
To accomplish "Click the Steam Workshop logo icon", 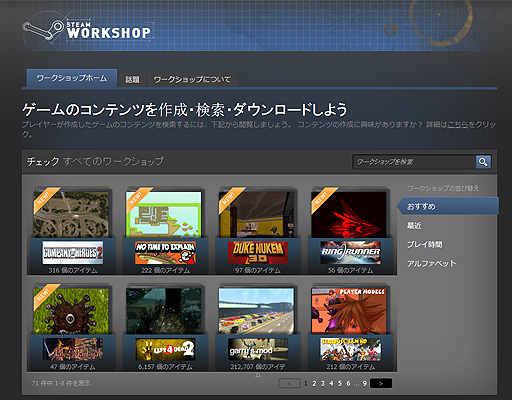I will click(x=43, y=29).
